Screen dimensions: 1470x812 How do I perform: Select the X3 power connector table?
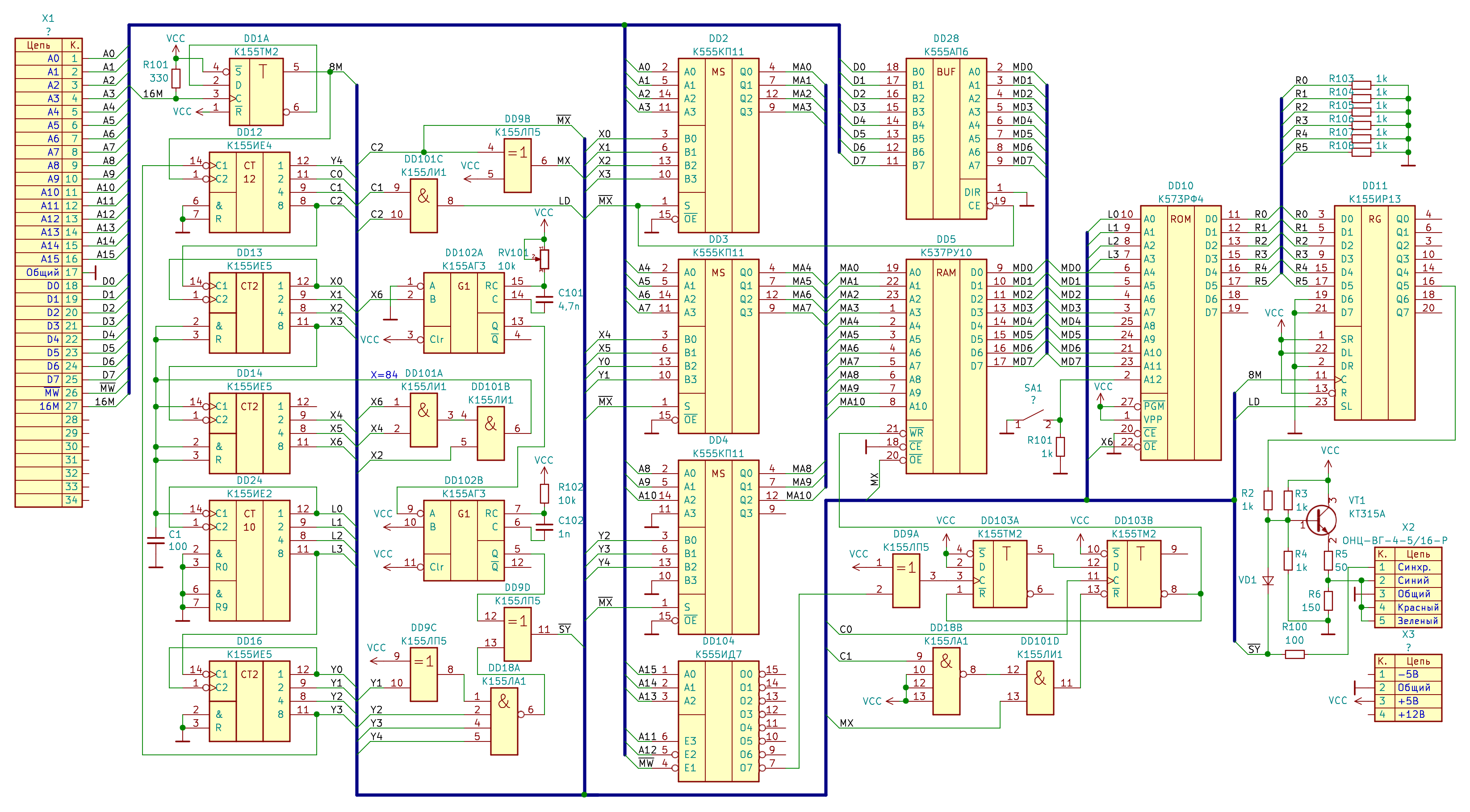(1408, 688)
